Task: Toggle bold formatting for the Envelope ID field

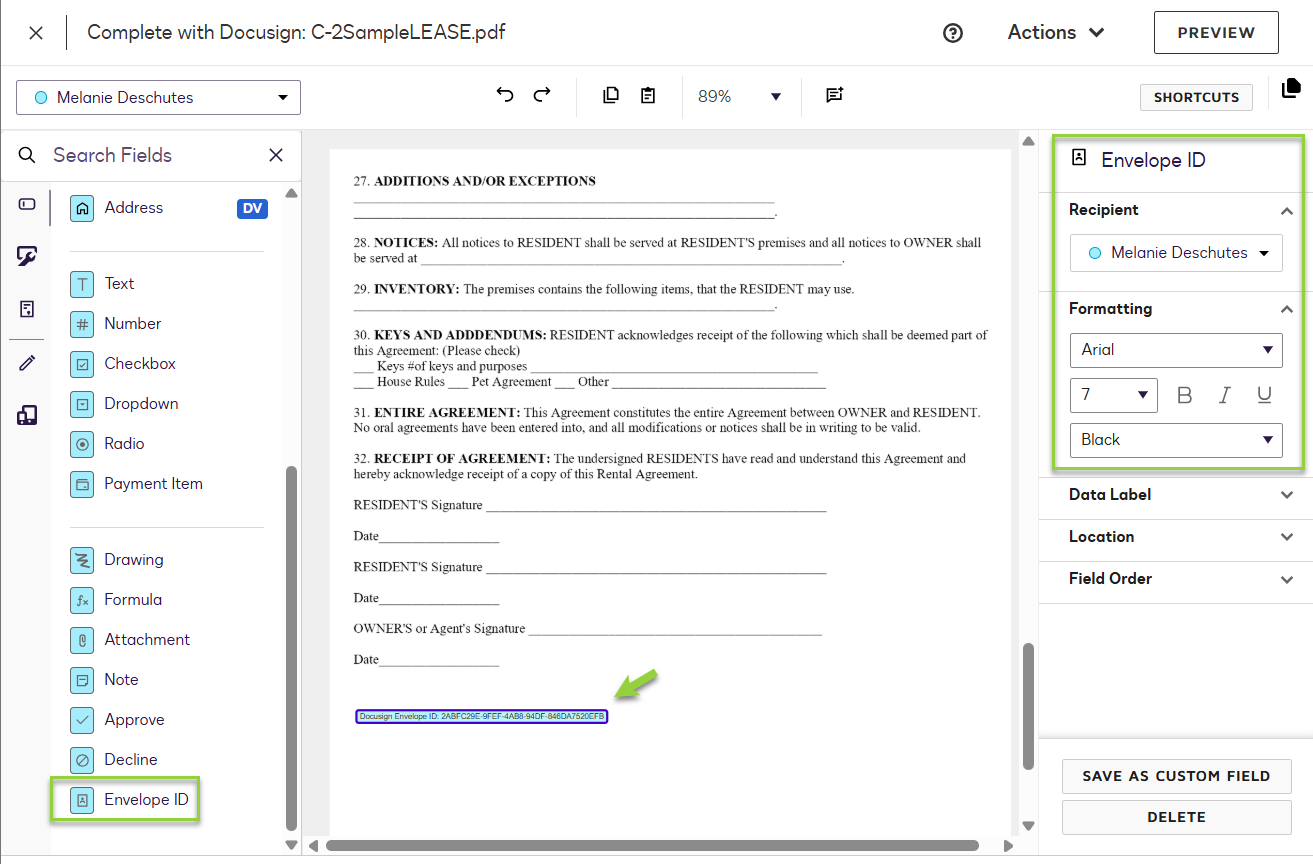Action: click(1184, 395)
